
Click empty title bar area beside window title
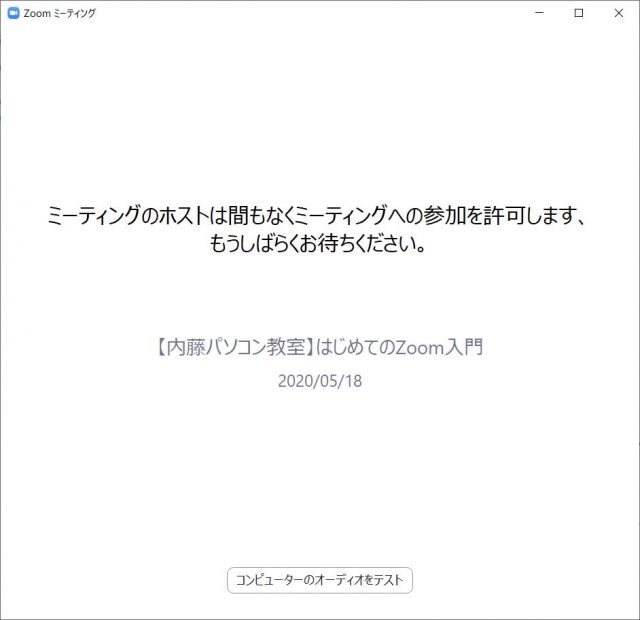(300, 13)
